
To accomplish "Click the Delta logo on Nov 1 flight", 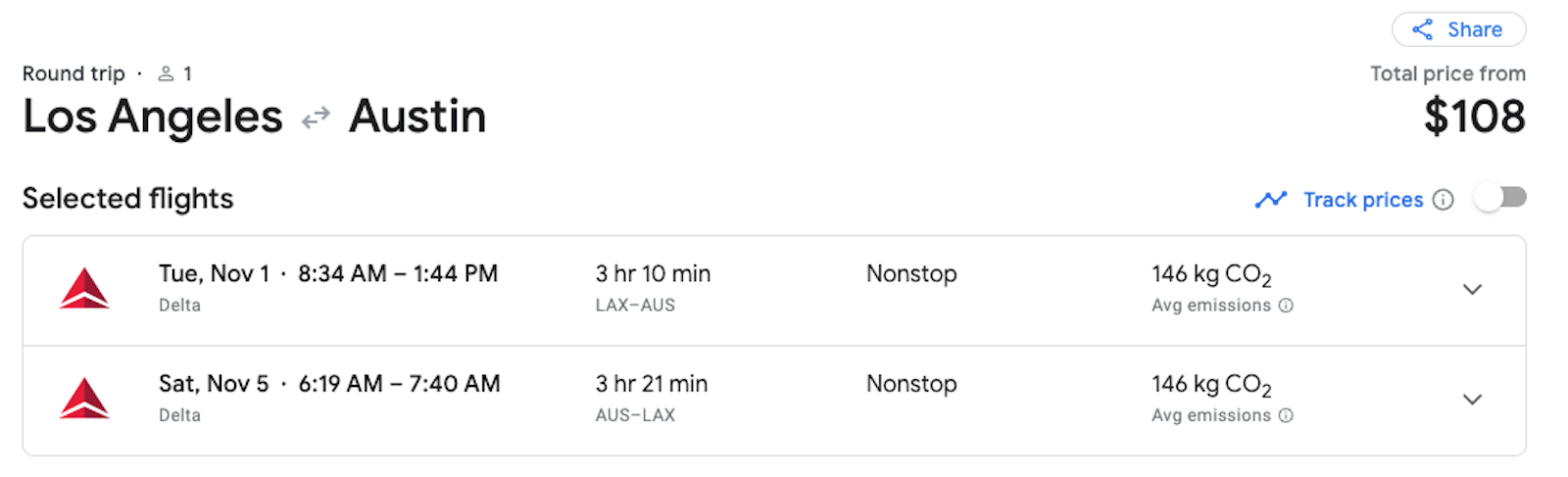I will click(x=84, y=288).
